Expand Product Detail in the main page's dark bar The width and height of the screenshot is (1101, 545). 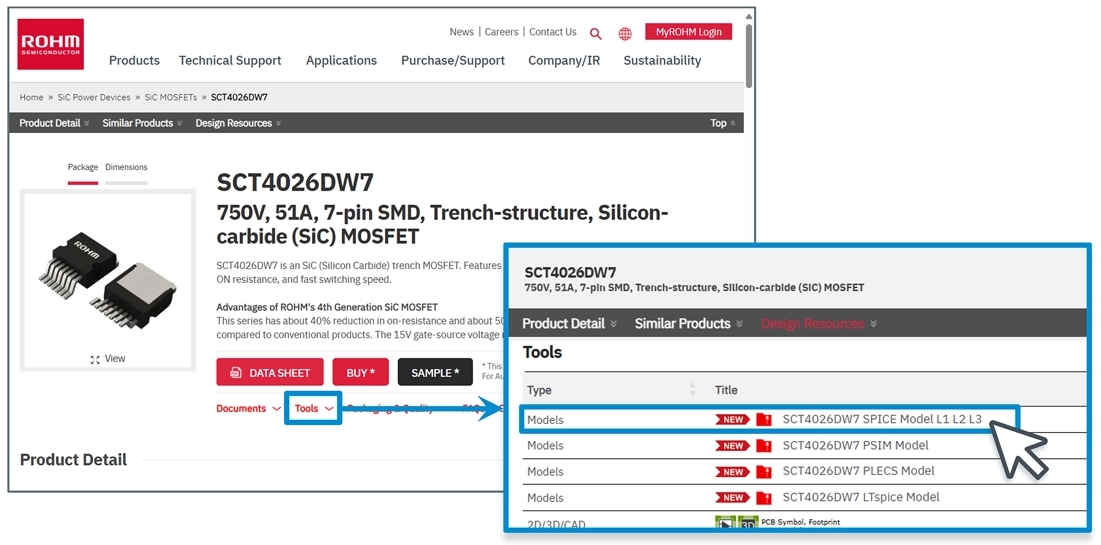tap(54, 123)
